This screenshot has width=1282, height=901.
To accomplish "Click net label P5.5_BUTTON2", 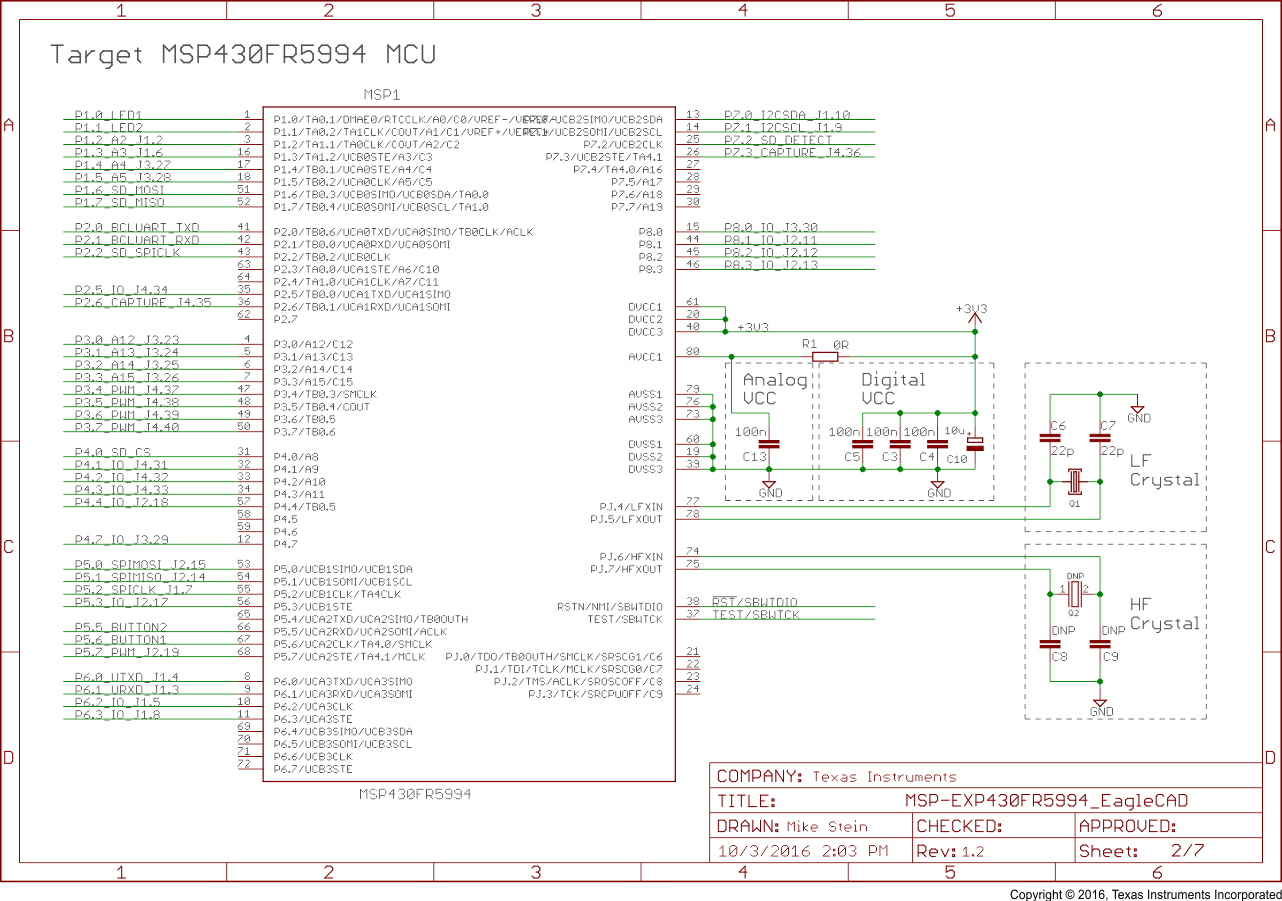I will [x=121, y=627].
